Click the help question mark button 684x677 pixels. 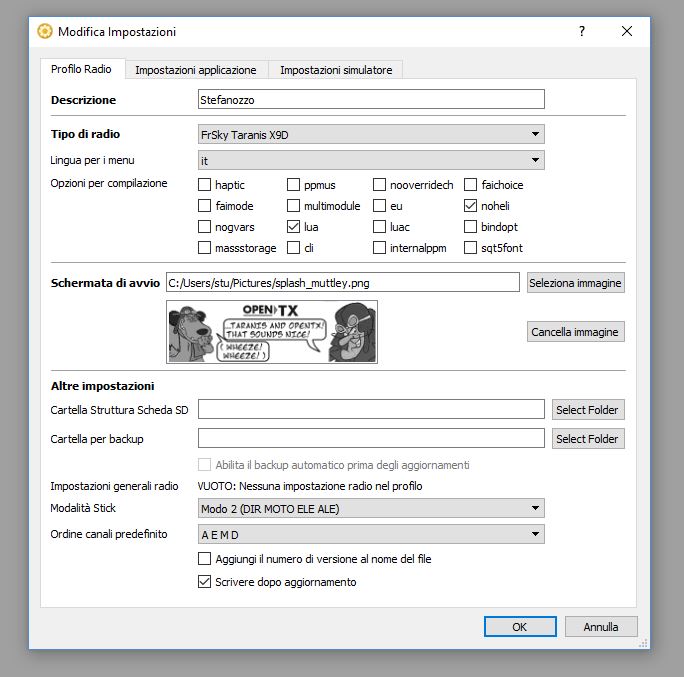coord(582,31)
